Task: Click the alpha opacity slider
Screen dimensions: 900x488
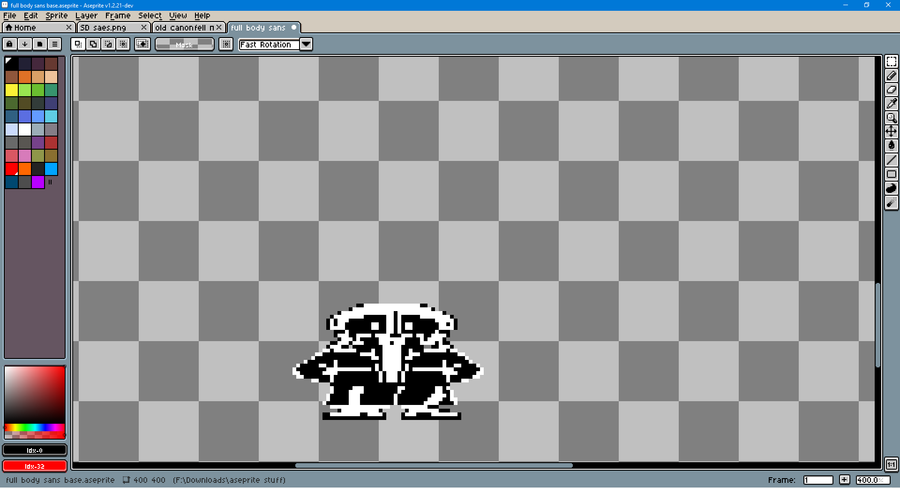Action: pos(34,435)
